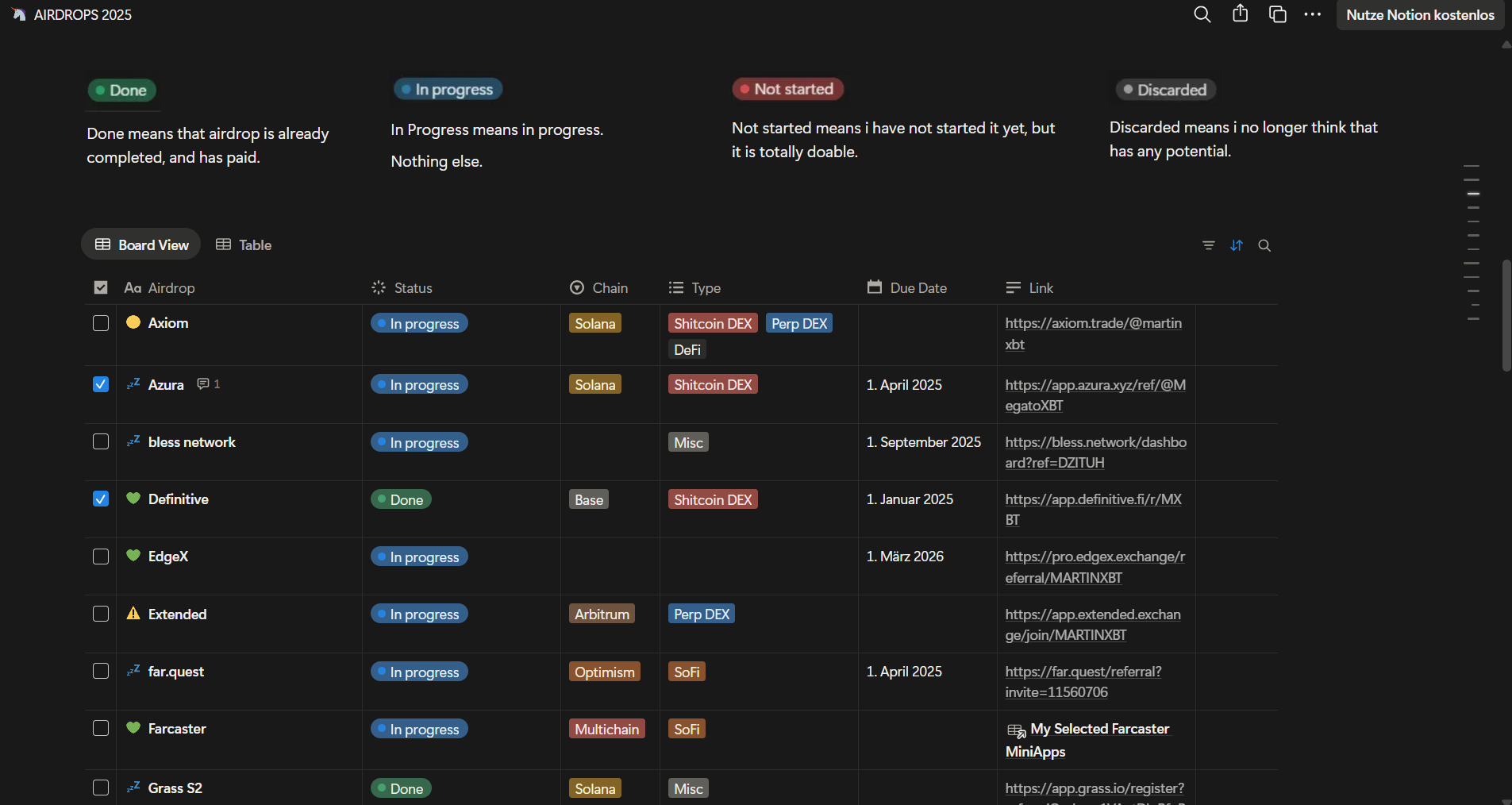The height and width of the screenshot is (805, 1512).
Task: Open the far.quest referral link
Action: [1083, 681]
